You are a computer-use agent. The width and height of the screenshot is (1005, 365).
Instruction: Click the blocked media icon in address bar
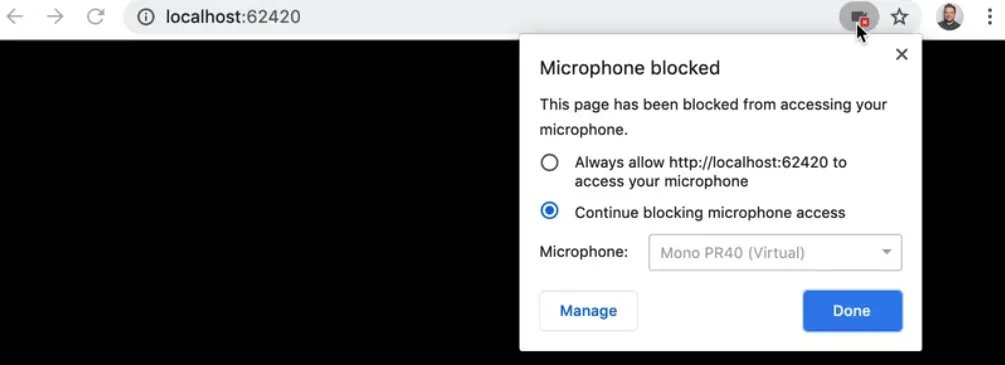point(860,17)
